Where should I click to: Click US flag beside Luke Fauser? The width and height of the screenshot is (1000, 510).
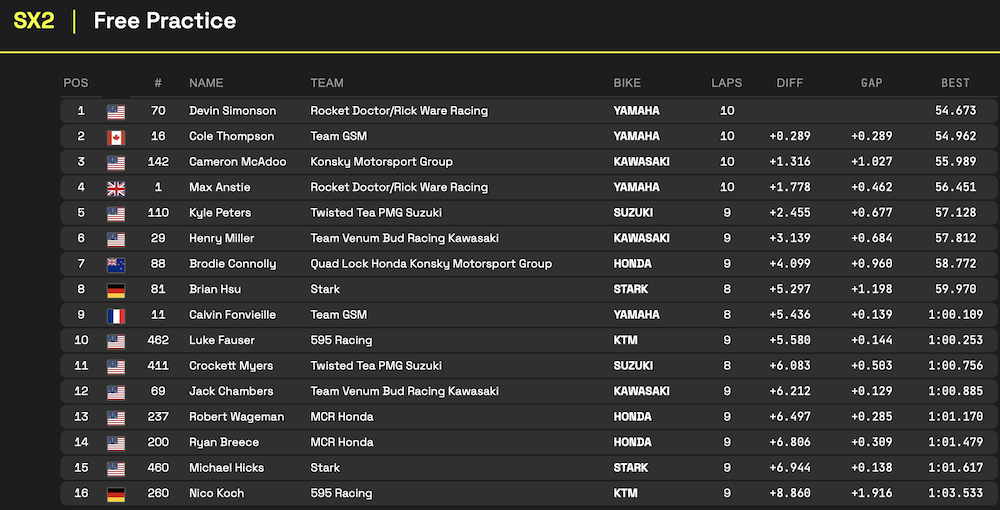click(116, 341)
